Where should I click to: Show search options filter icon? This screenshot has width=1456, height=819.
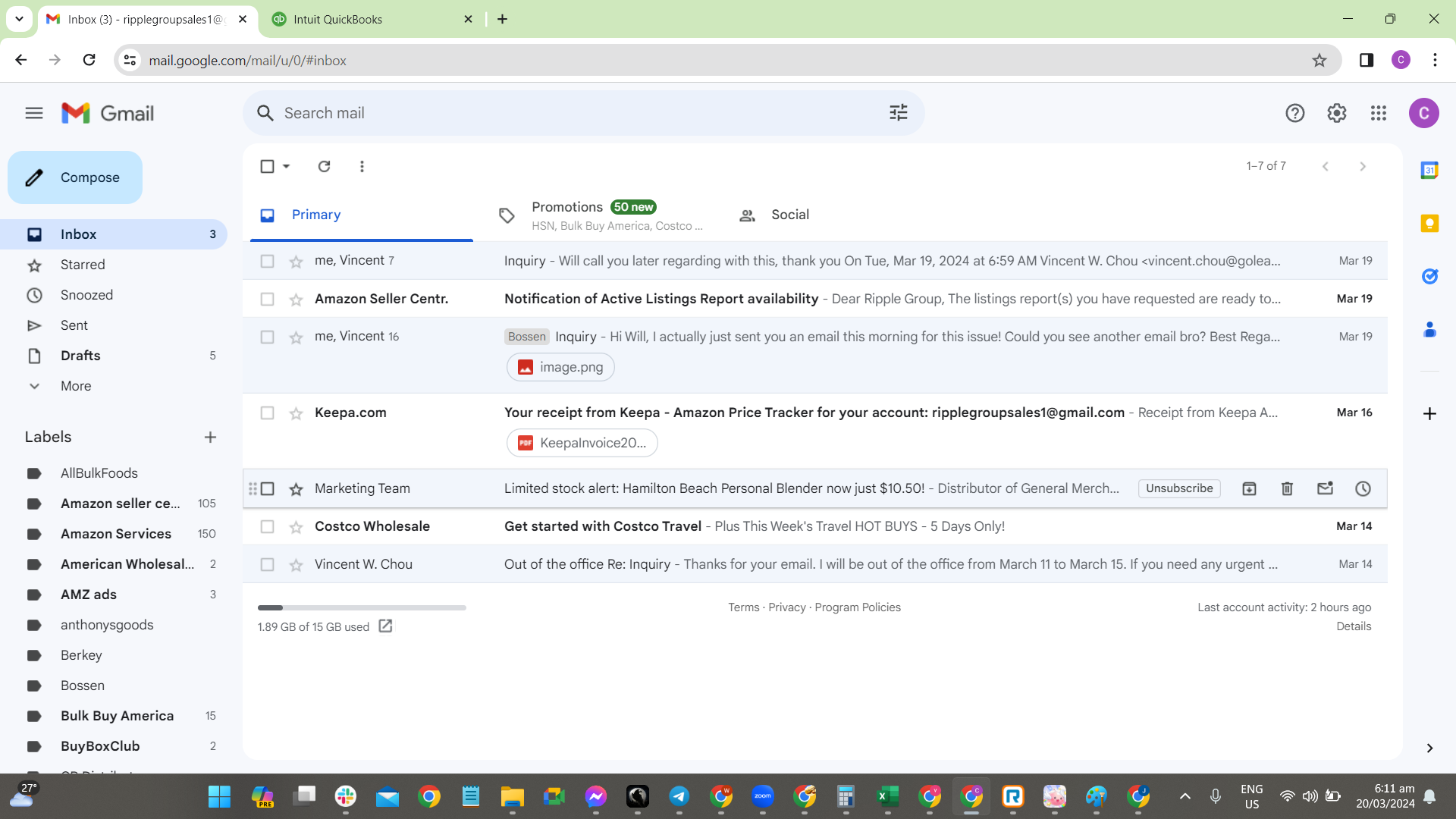click(899, 113)
